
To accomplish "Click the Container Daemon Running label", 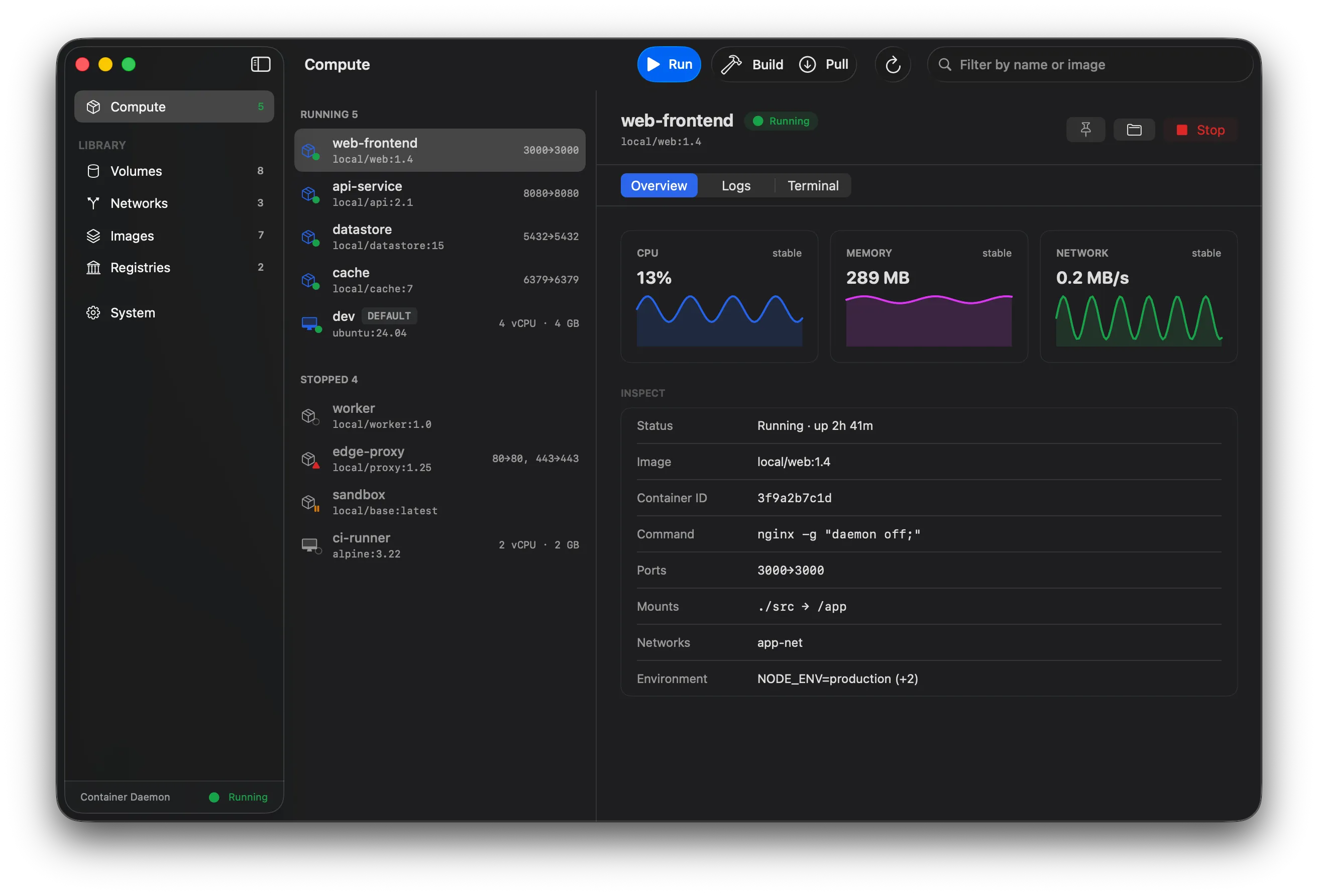I will (x=248, y=797).
